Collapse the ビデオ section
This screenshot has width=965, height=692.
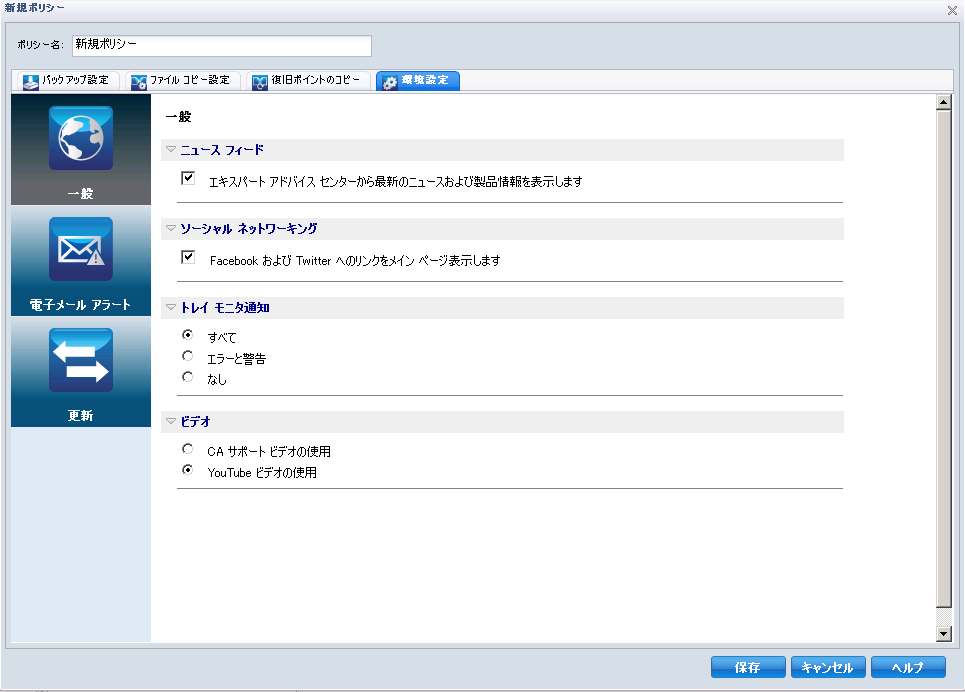(171, 421)
